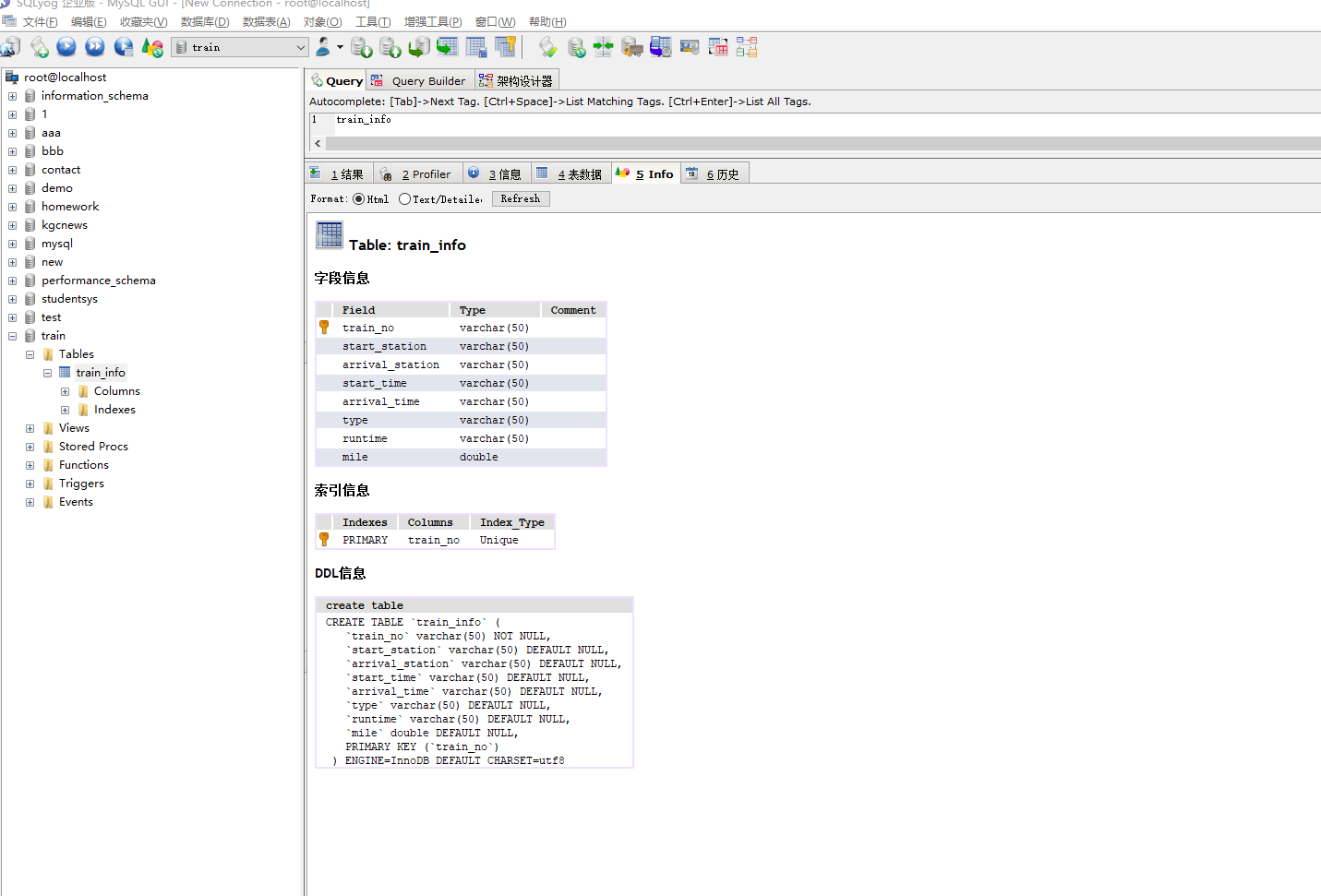
Task: Select the performance_schema database
Action: point(98,281)
